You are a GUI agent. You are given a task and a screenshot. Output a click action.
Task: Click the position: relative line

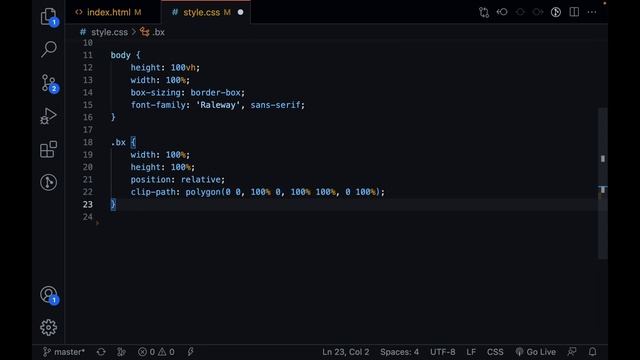(178, 180)
